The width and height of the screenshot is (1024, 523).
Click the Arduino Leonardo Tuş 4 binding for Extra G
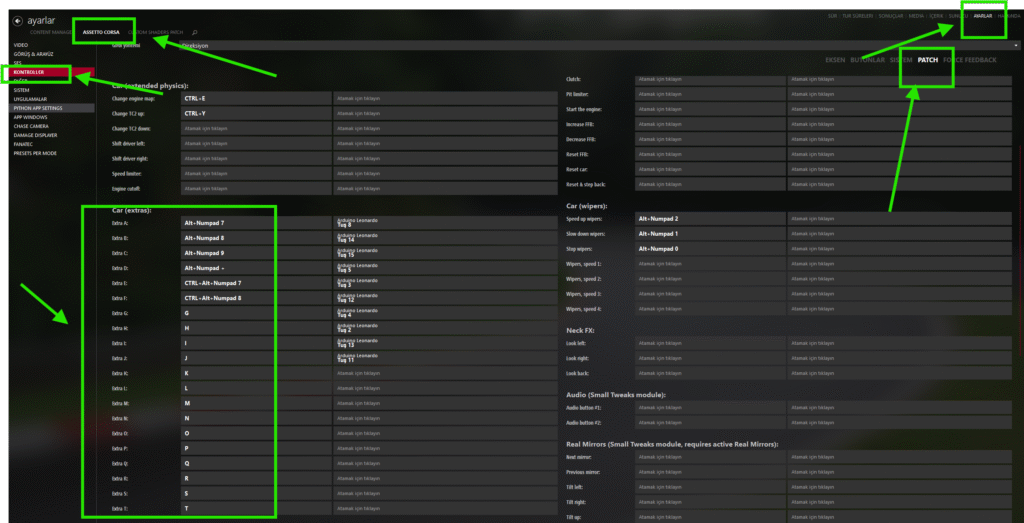click(445, 313)
